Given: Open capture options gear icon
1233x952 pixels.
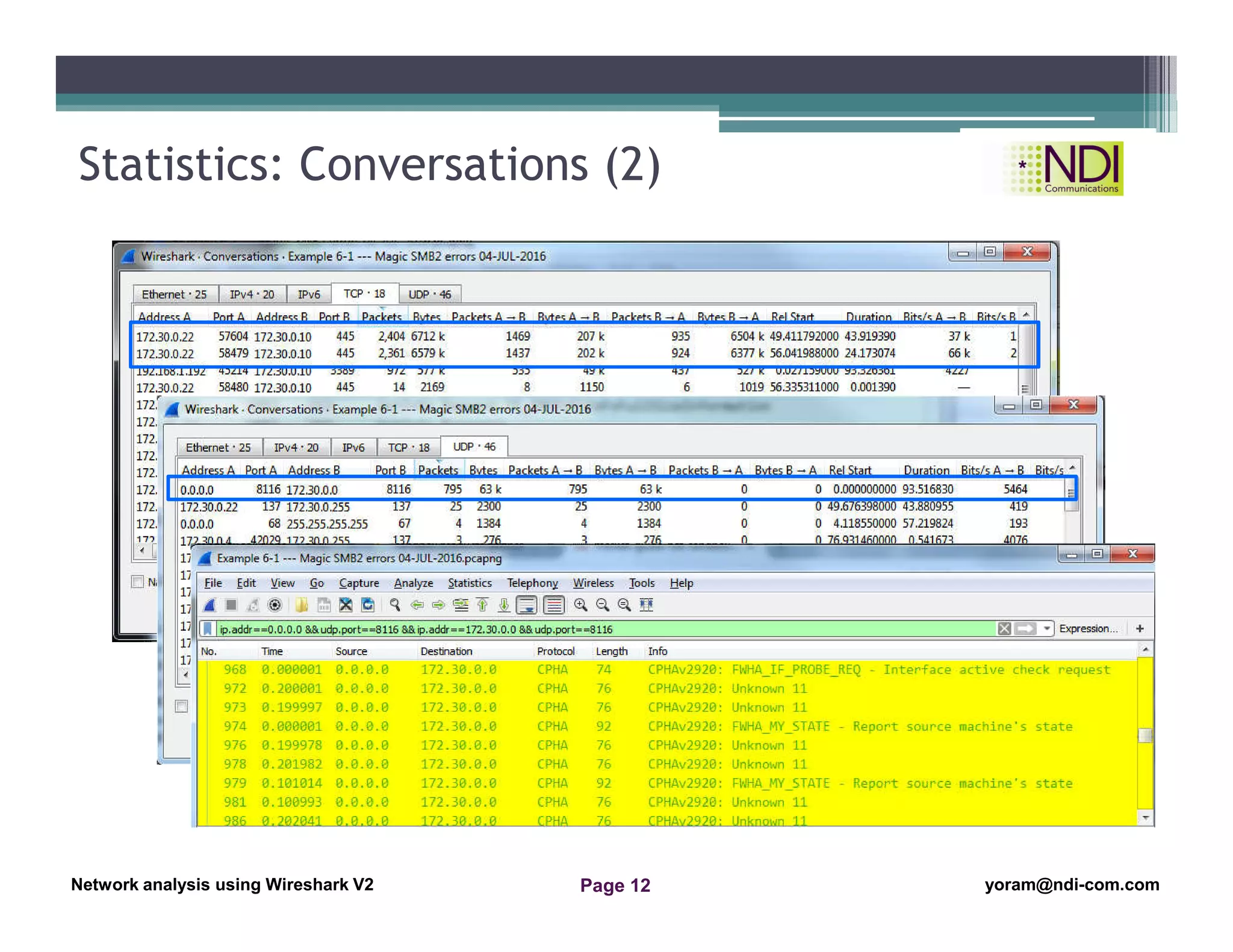Looking at the screenshot, I should [275, 605].
